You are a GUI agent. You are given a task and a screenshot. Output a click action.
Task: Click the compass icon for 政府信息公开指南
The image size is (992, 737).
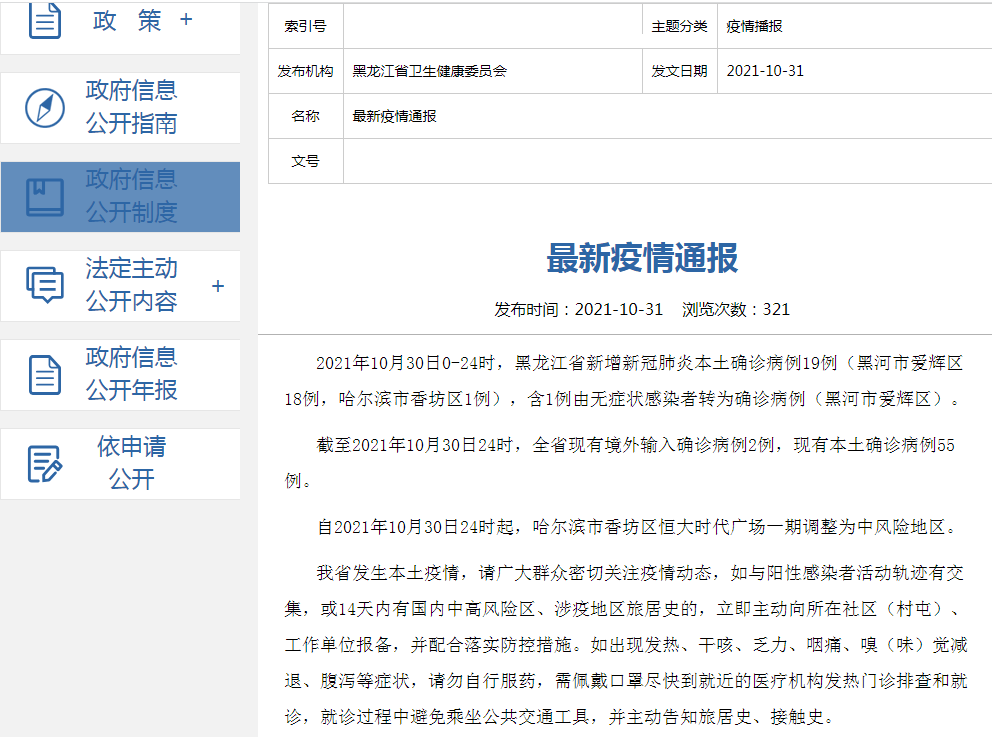coord(45,108)
